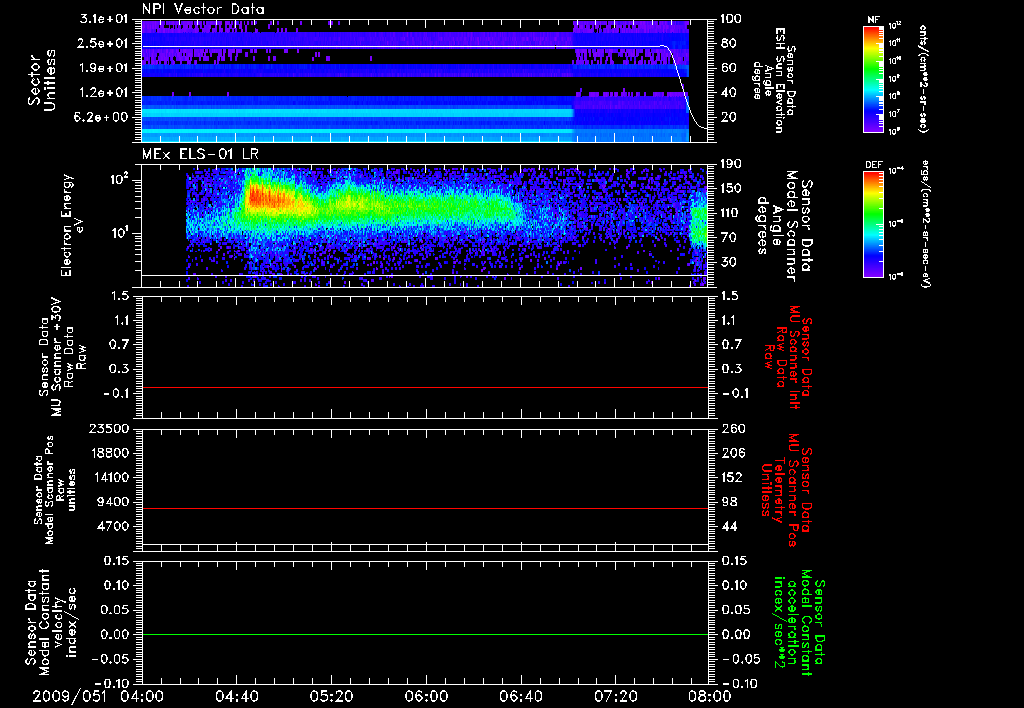The width and height of the screenshot is (1024, 708).
Task: Click the "18800" scanner position tick label
Action: coord(109,453)
